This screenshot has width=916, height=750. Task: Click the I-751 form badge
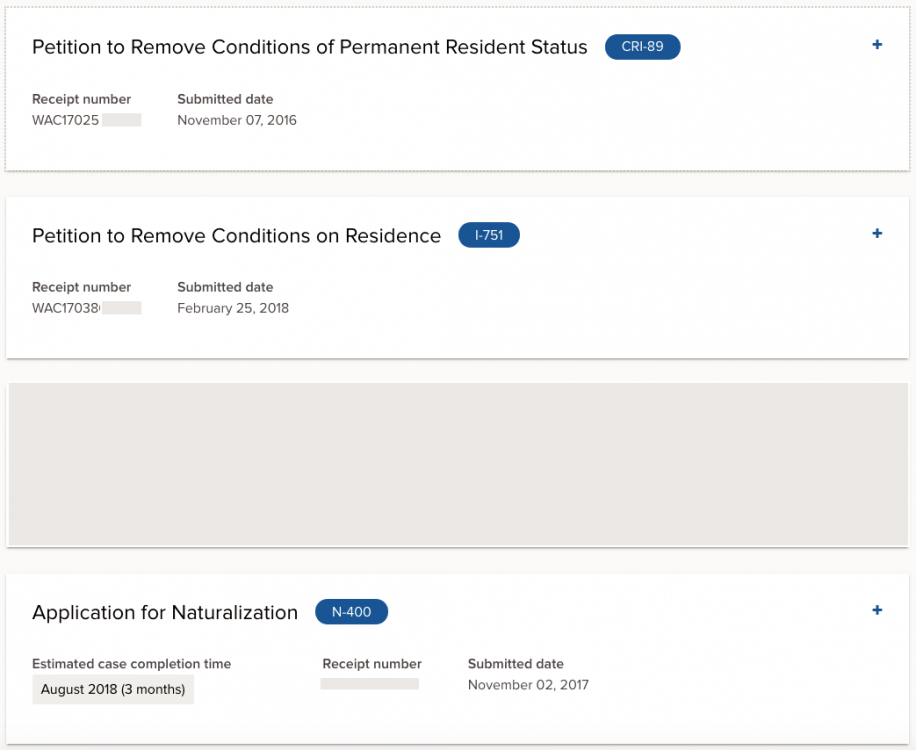489,235
